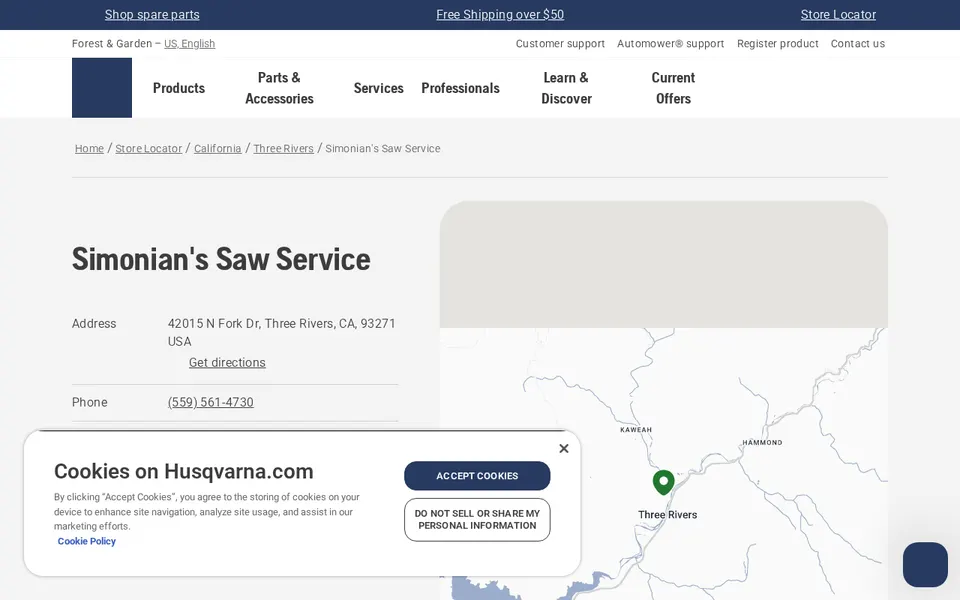Open the Learn & Discover menu
960x600 pixels.
coord(566,88)
